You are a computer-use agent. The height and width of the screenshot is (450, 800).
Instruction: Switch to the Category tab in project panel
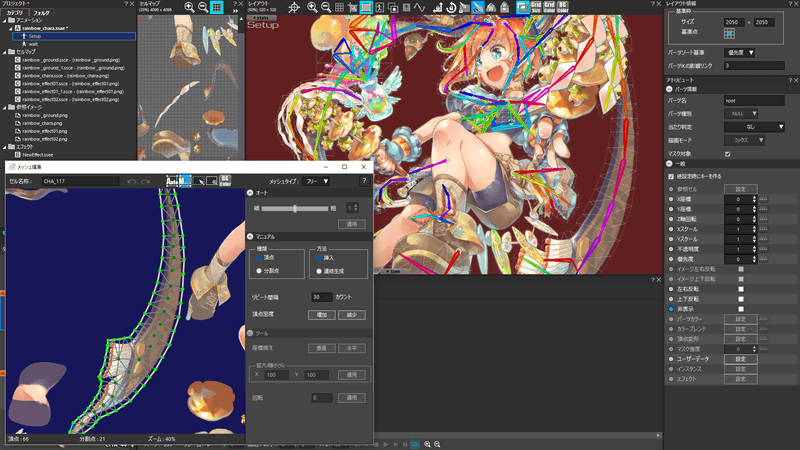(x=15, y=12)
